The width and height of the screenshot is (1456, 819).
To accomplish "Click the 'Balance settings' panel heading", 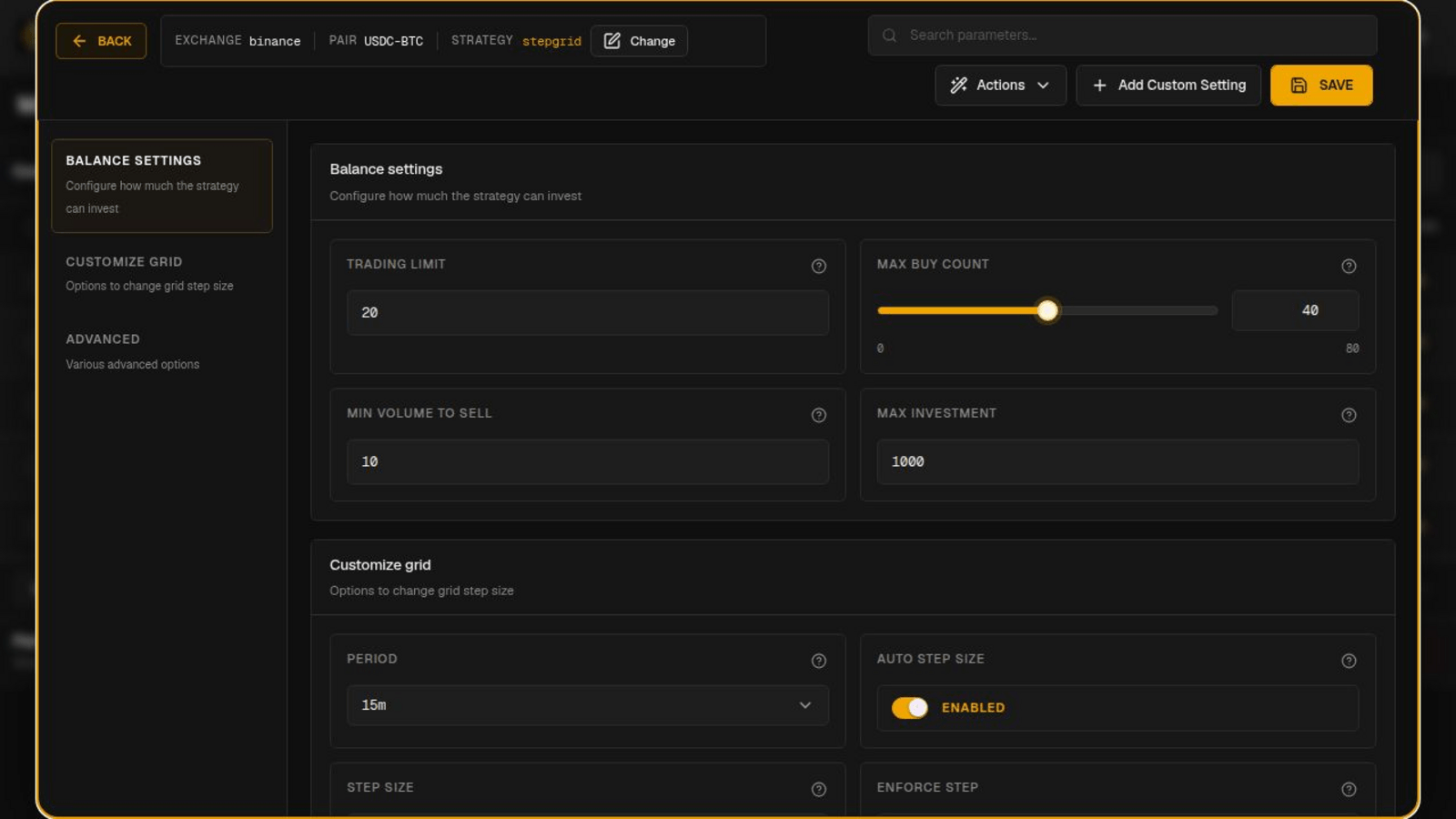I will point(386,169).
